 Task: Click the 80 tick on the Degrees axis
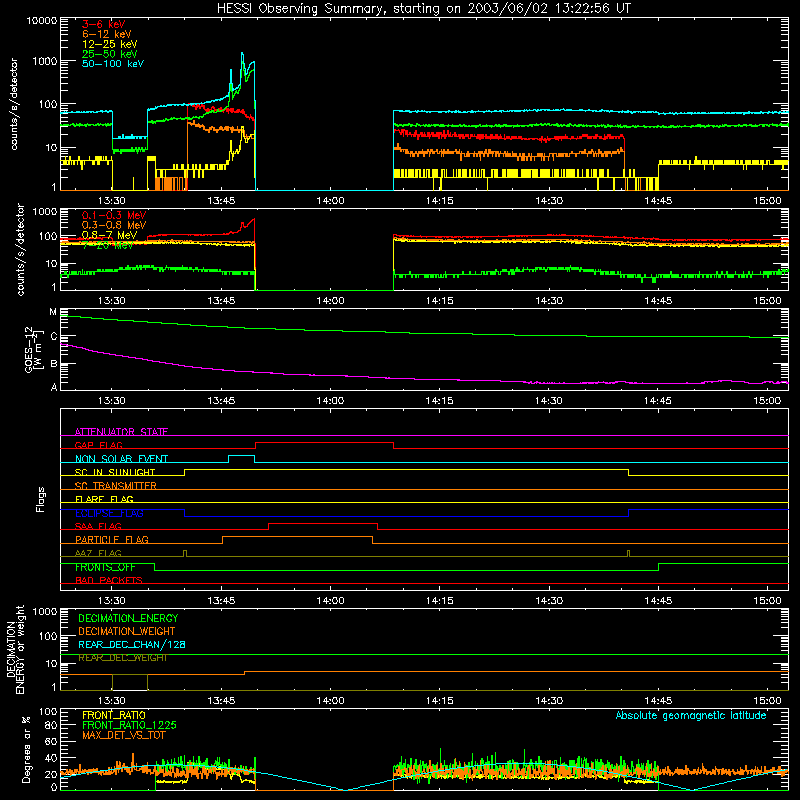click(x=51, y=726)
